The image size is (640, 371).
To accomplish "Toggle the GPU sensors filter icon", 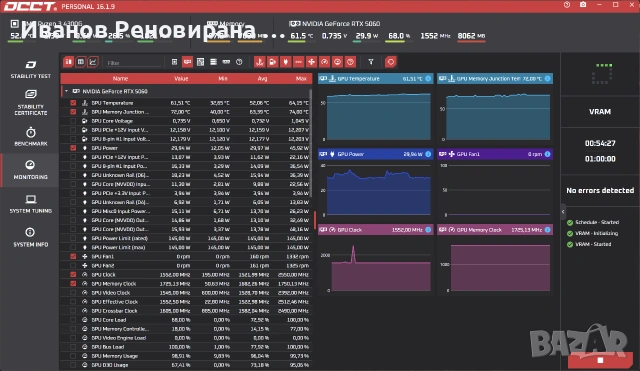I will pyautogui.click(x=187, y=62).
